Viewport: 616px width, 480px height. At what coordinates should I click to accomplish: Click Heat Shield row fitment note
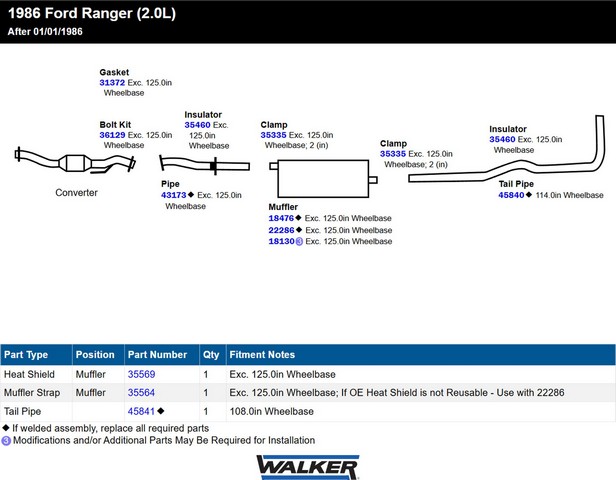pyautogui.click(x=282, y=374)
